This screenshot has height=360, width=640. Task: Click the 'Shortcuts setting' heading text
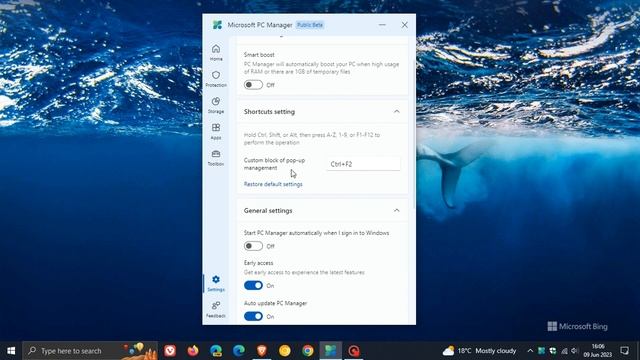(x=269, y=111)
